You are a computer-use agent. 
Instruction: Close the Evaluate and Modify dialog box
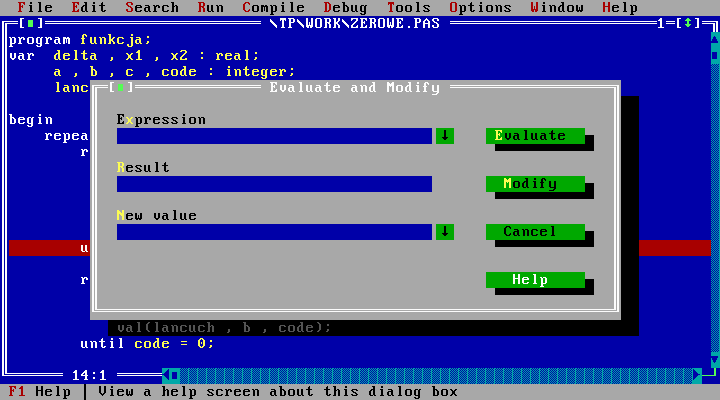[120, 88]
